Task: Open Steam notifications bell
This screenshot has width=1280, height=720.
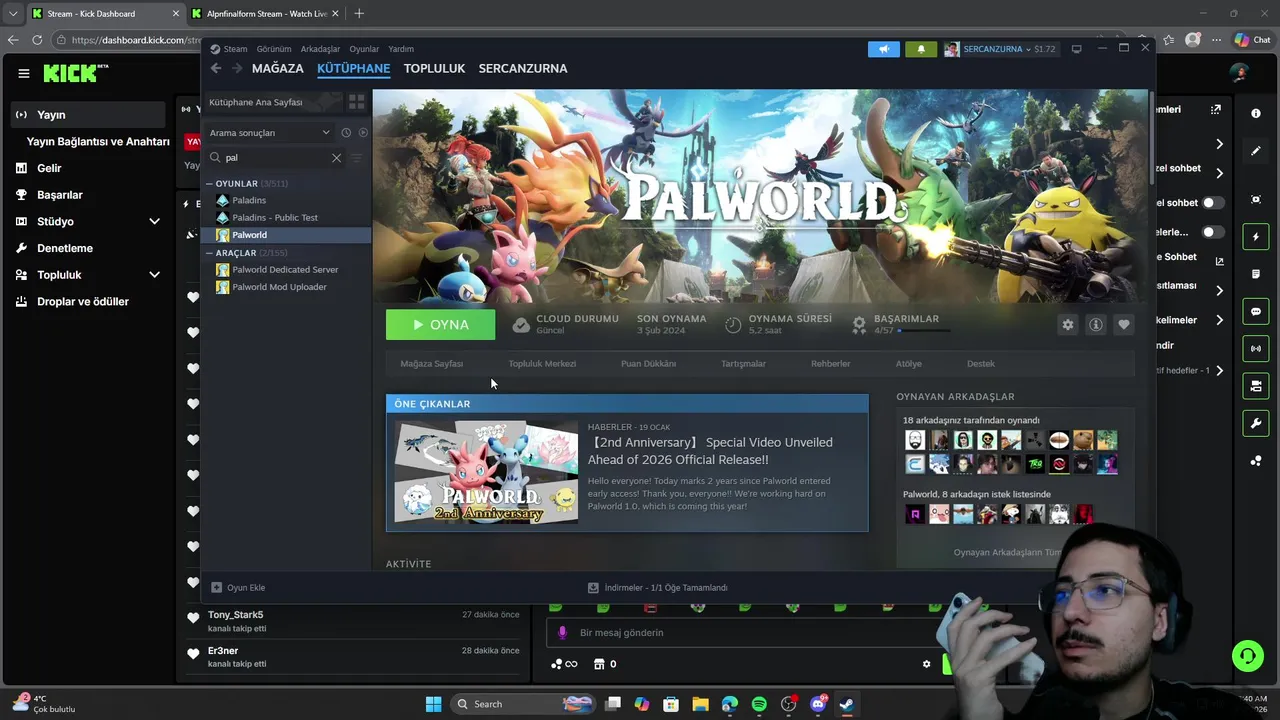Action: coord(921,49)
